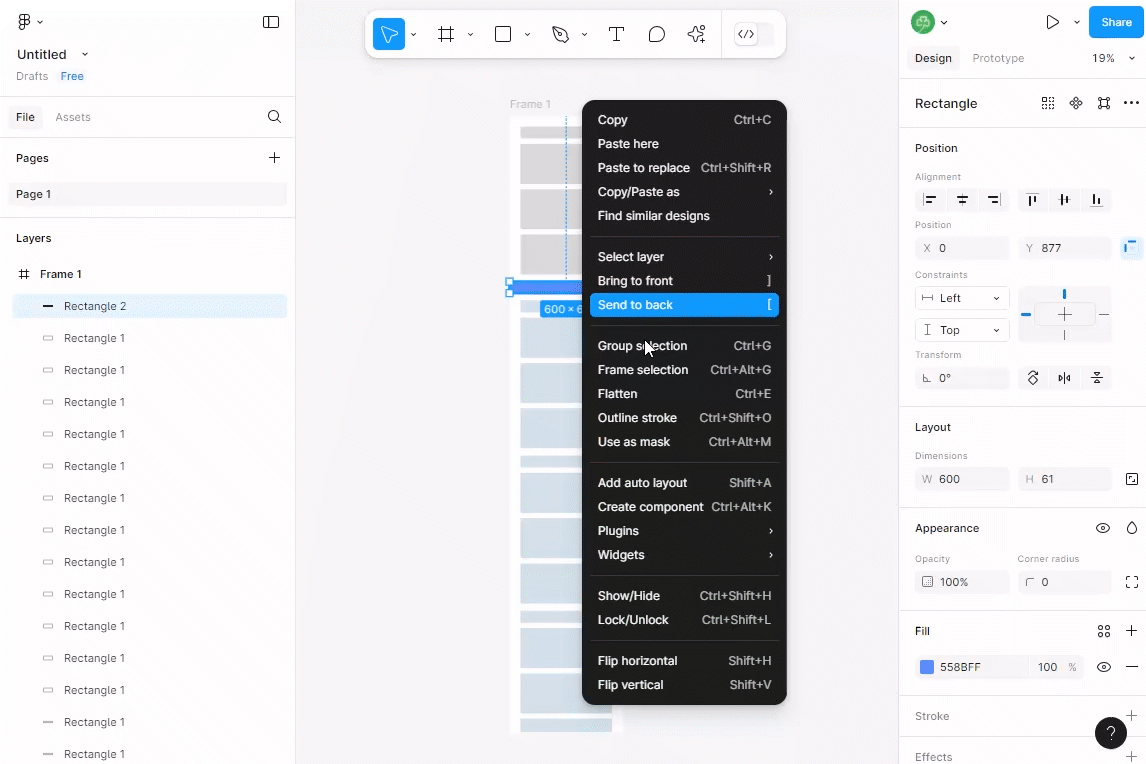Add a fill with plus icon
Viewport: 1146px width, 764px height.
tap(1131, 631)
